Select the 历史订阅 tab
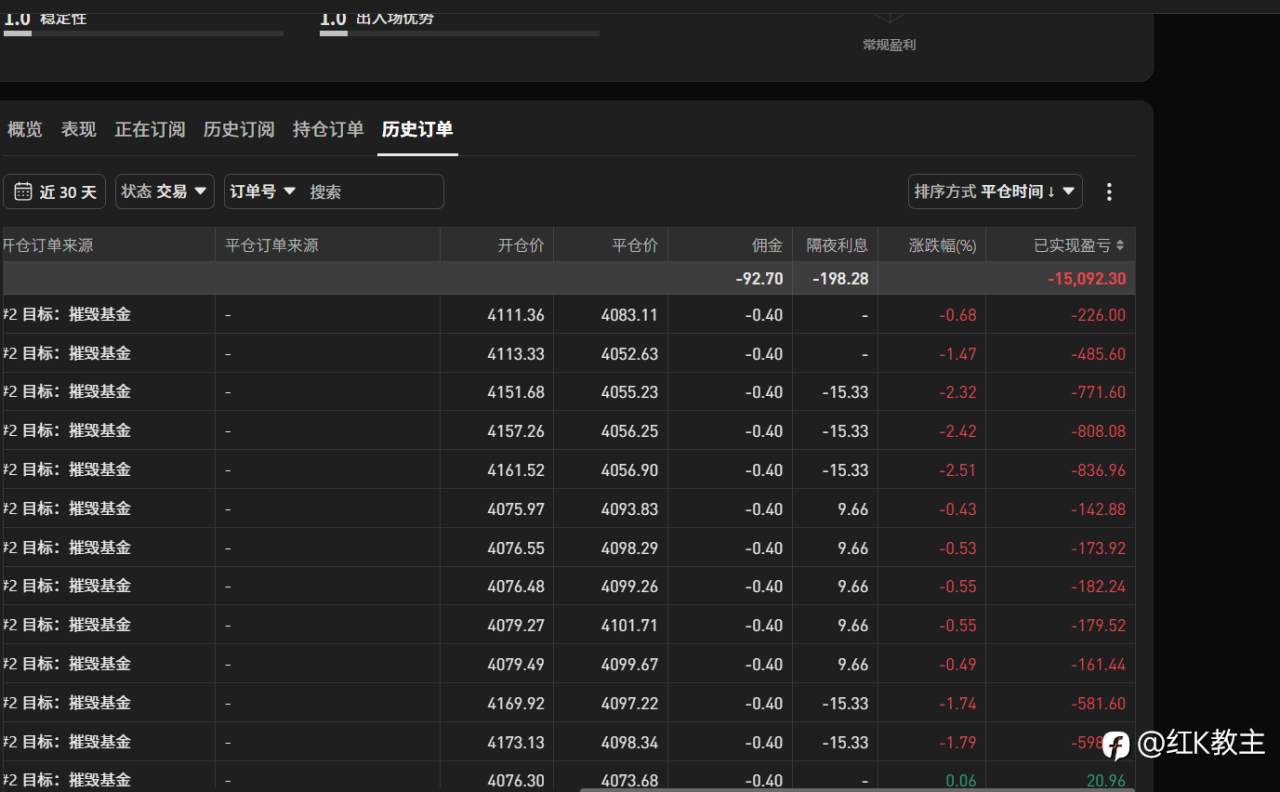The width and height of the screenshot is (1280, 792). (239, 129)
